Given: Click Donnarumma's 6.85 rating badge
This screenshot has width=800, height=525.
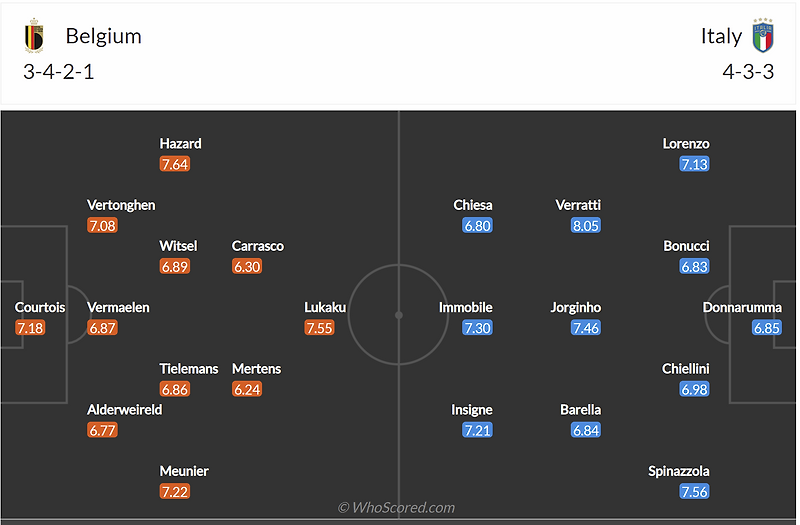Looking at the screenshot, I should coord(767,328).
